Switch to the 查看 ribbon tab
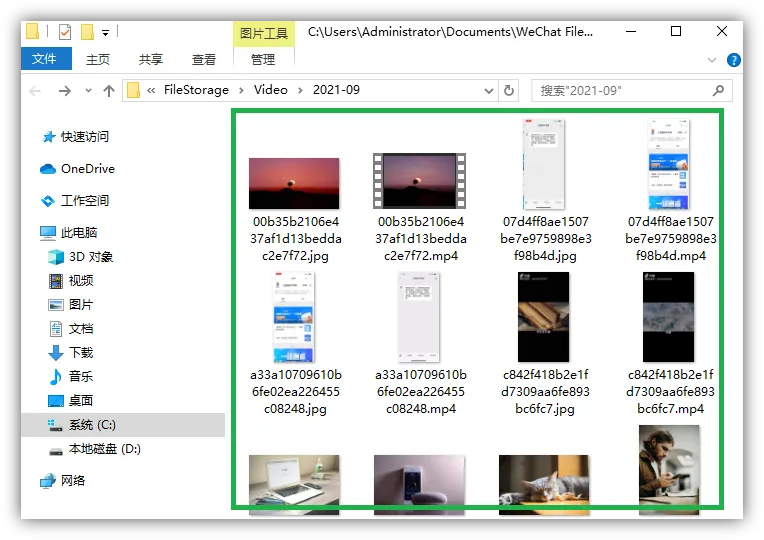The width and height of the screenshot is (764, 540). tap(204, 59)
